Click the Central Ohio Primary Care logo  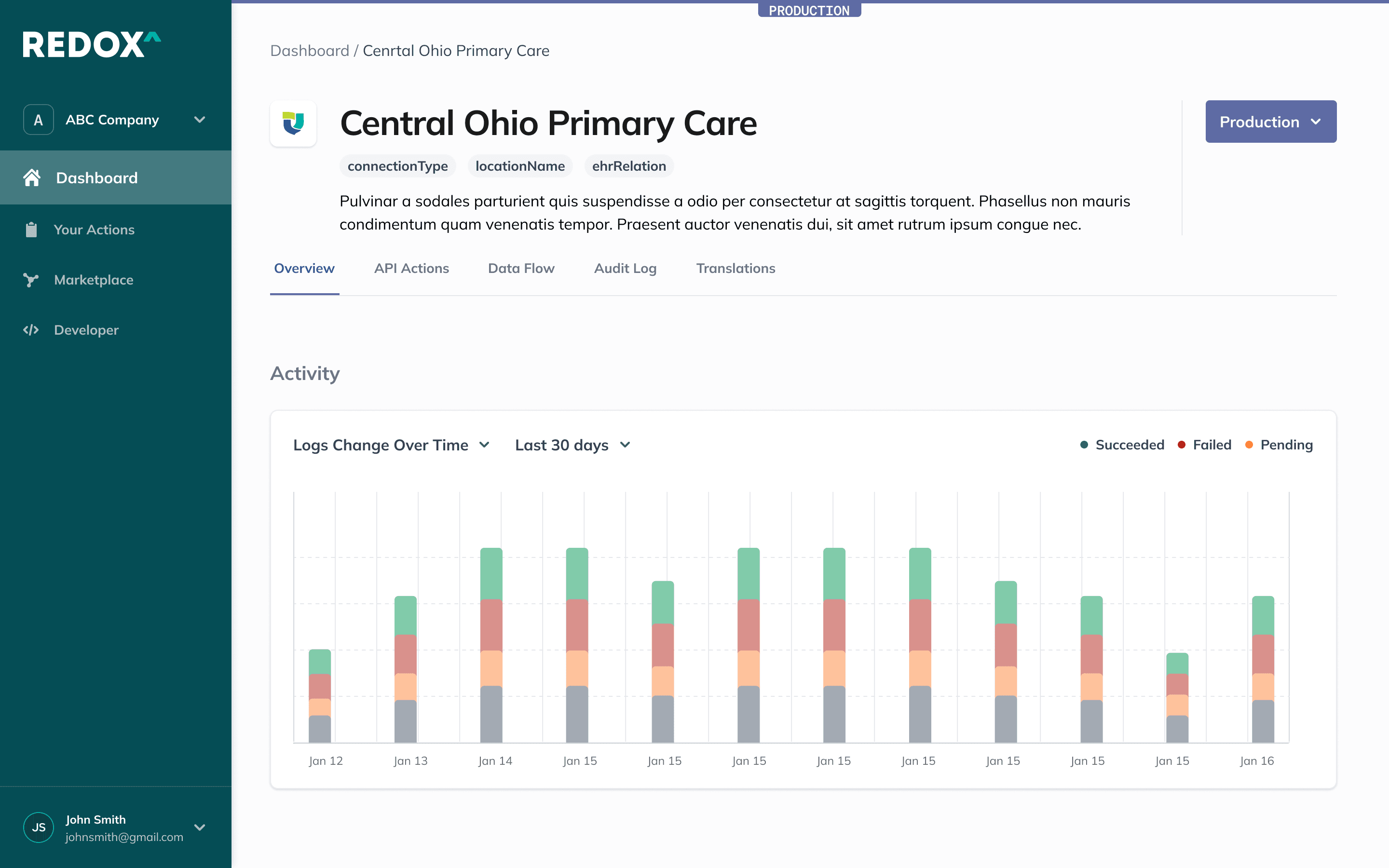click(x=293, y=123)
